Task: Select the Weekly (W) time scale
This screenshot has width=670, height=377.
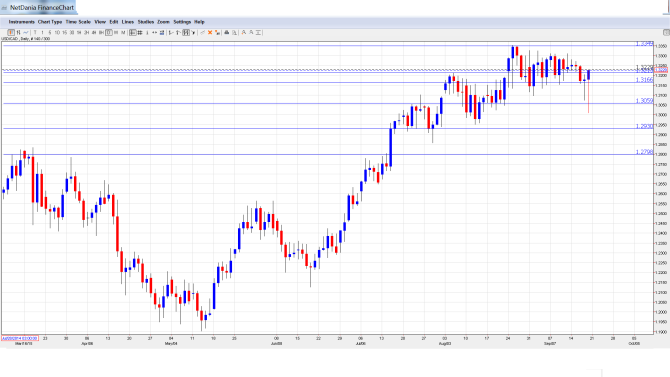Action: coord(116,32)
